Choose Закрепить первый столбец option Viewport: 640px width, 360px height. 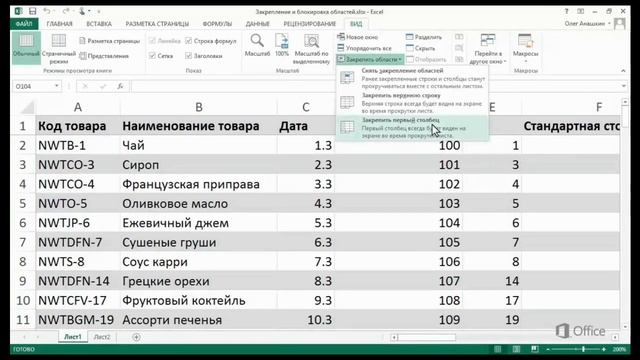coord(412,128)
